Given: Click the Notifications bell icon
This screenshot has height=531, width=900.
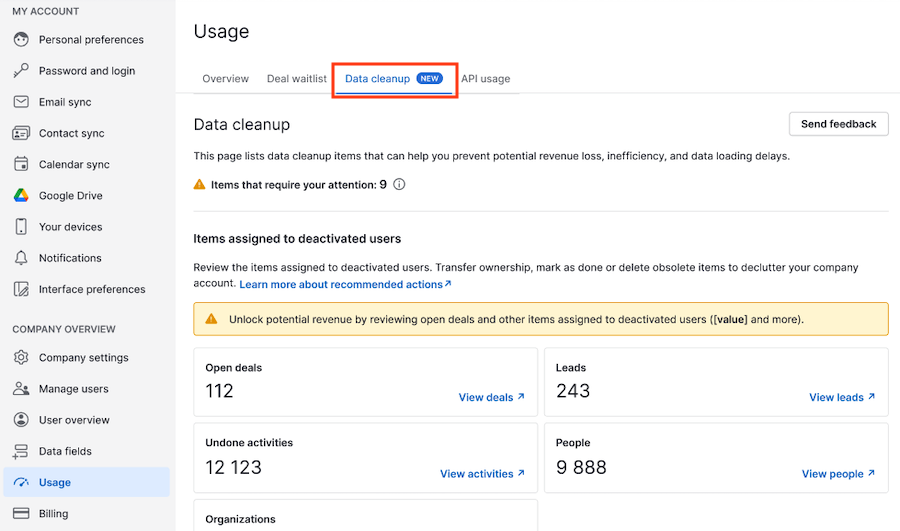Looking at the screenshot, I should pyautogui.click(x=21, y=258).
